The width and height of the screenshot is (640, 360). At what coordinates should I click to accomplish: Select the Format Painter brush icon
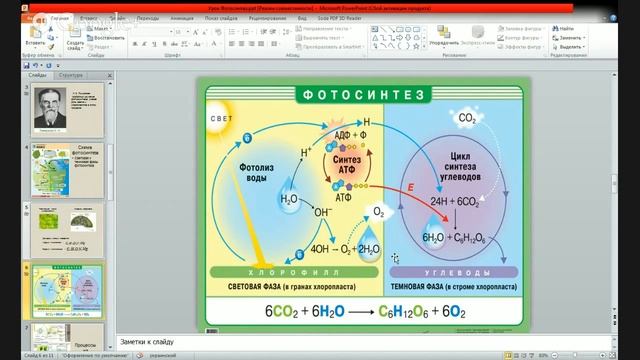click(x=51, y=47)
